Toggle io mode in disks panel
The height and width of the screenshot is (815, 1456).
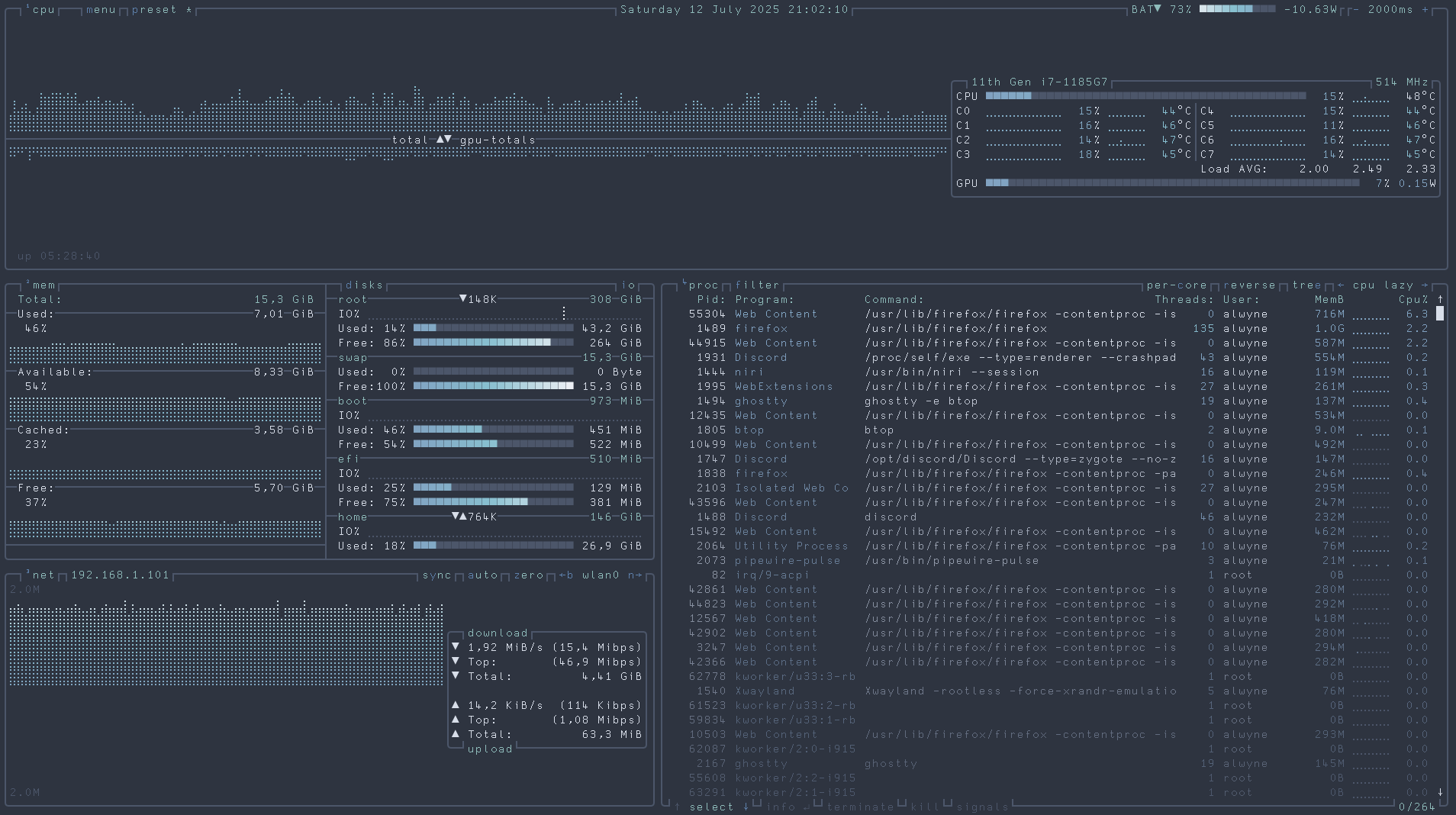tap(628, 285)
